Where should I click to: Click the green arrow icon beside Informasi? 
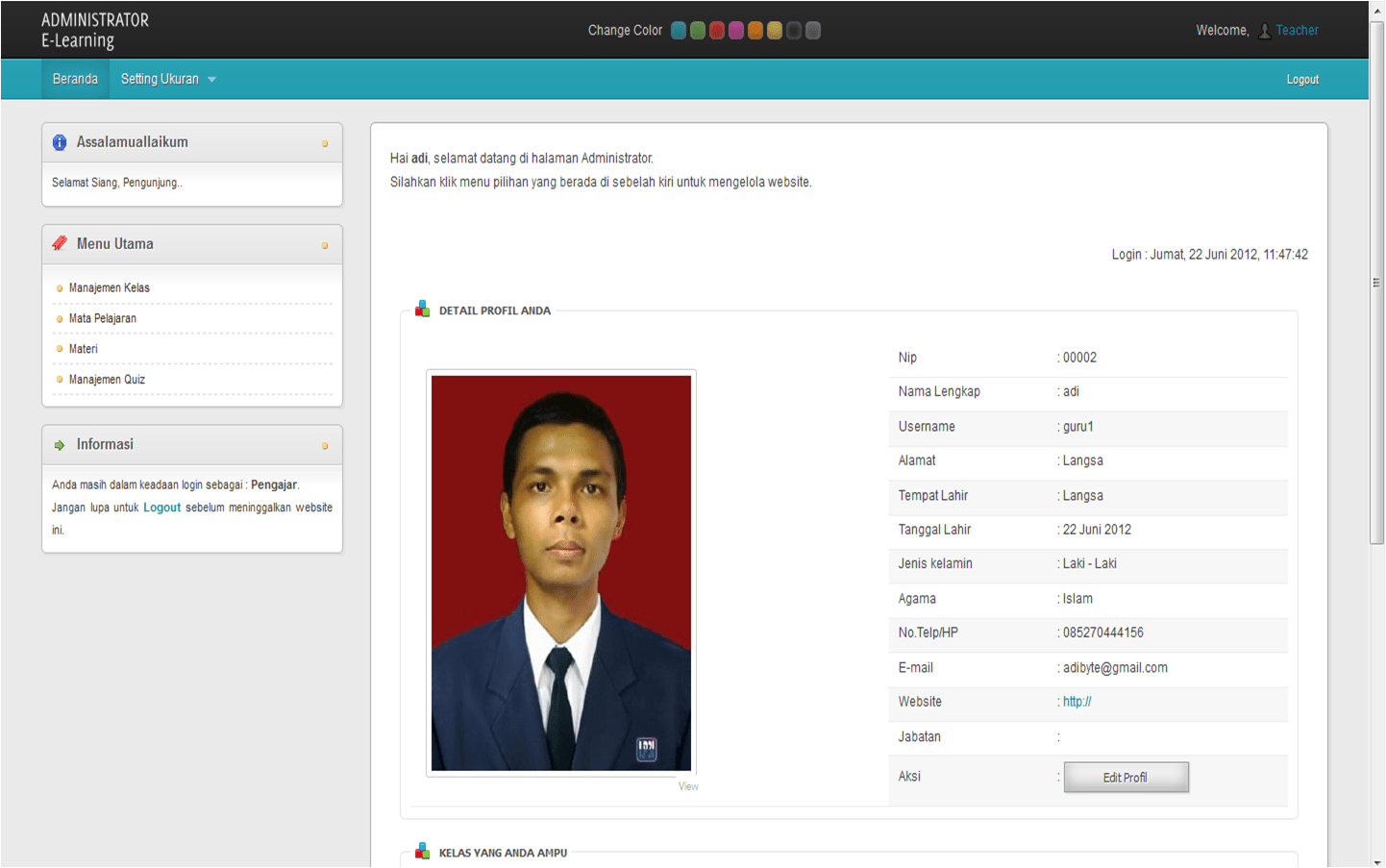pyautogui.click(x=60, y=445)
